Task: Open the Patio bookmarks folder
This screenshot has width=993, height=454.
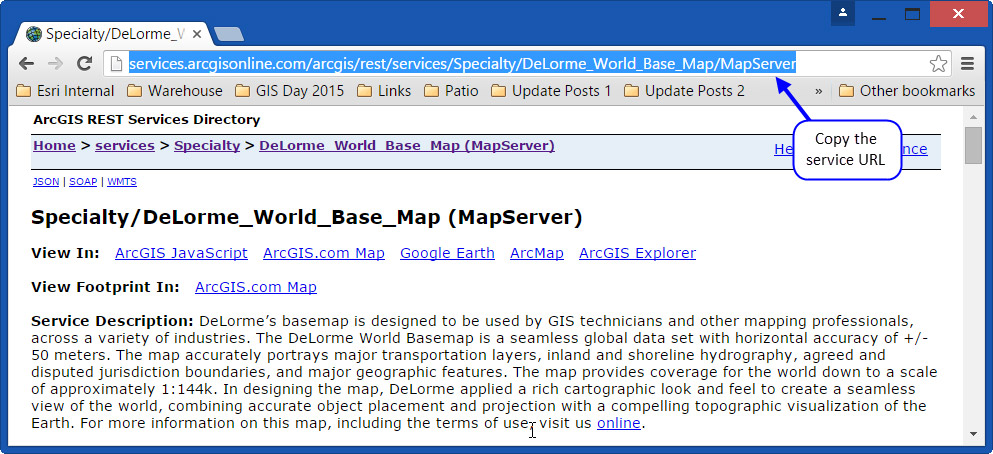Action: coord(451,91)
